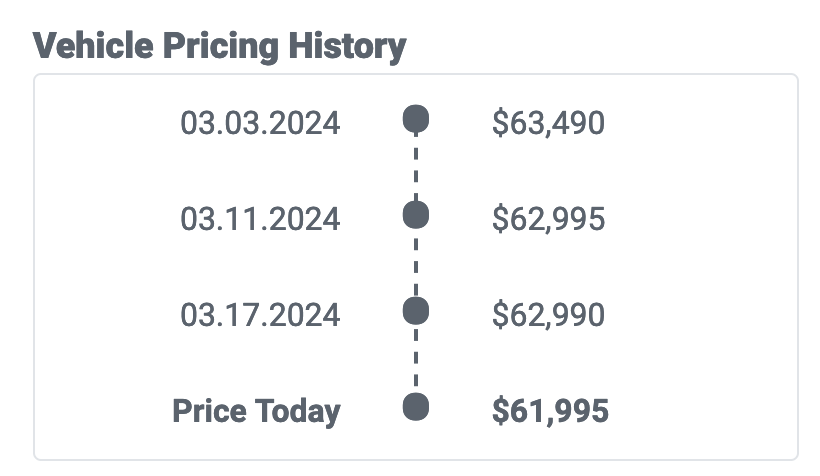Click dashed line between 03.03 and 03.11
Viewport: 820px width, 476px height.
pyautogui.click(x=416, y=167)
